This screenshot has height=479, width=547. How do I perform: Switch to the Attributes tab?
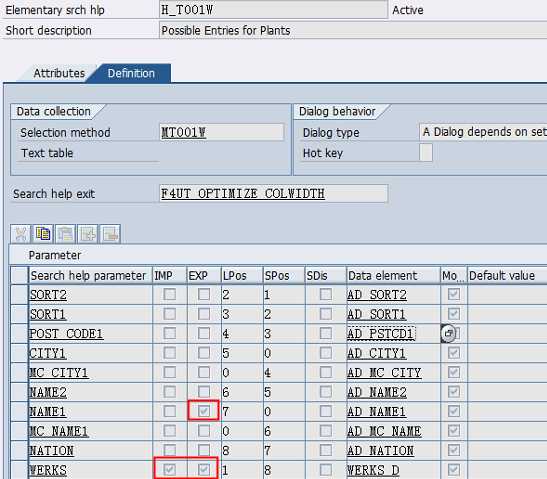click(x=59, y=73)
